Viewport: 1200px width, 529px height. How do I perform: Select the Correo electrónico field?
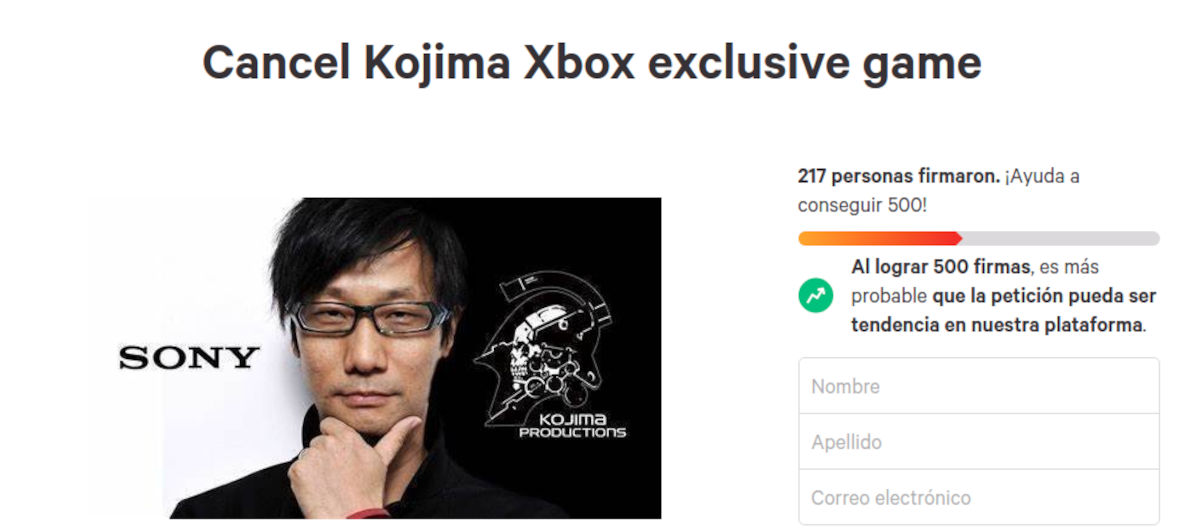point(978,497)
